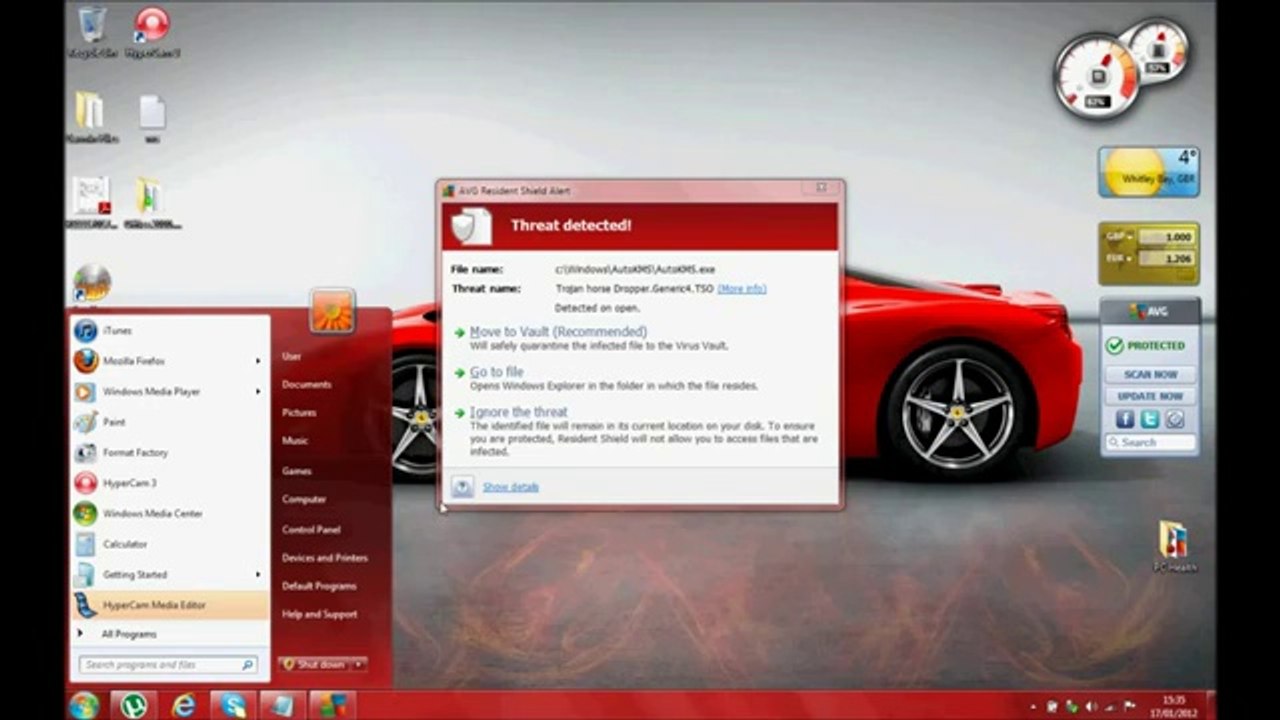Open the PC Health desktop icon

click(1173, 546)
